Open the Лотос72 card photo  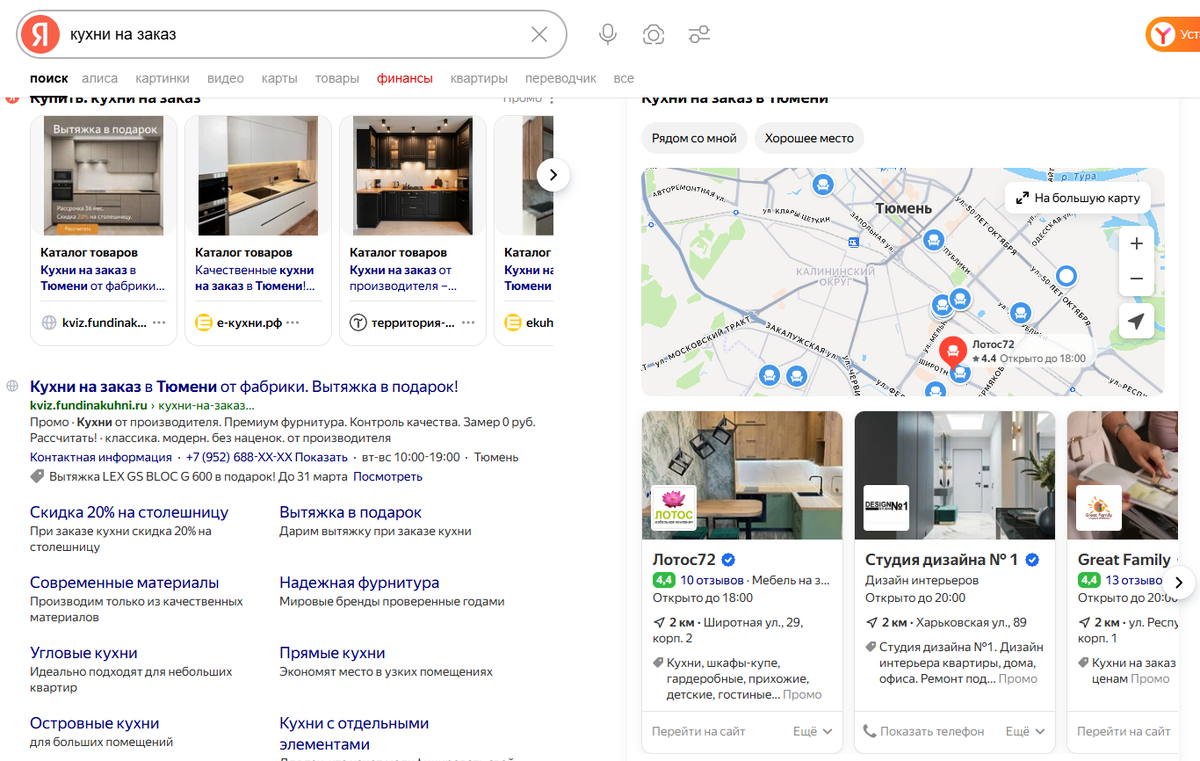tap(742, 476)
